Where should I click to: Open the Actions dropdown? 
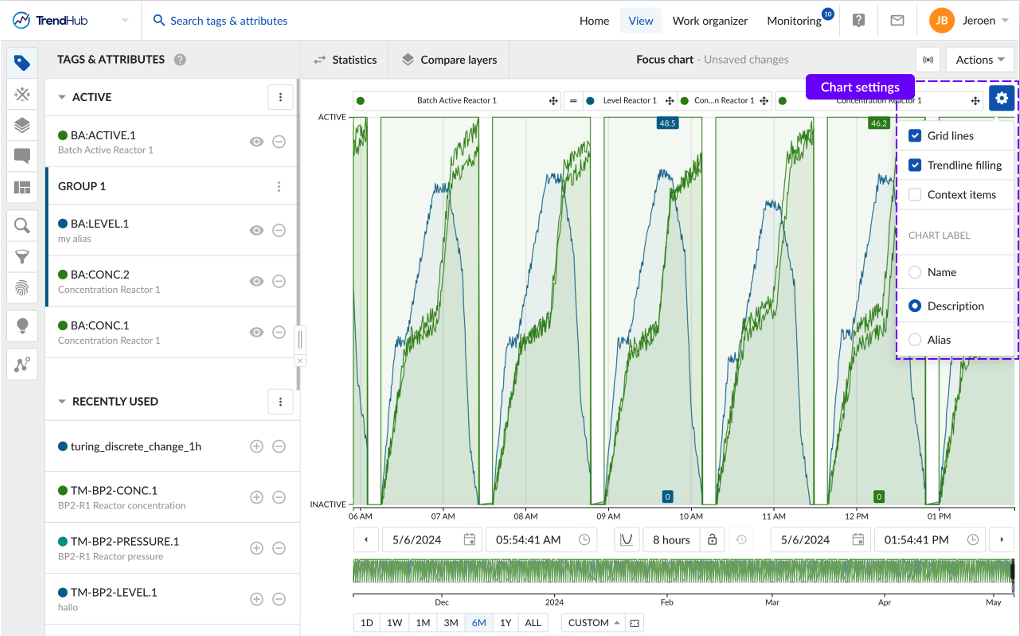pyautogui.click(x=980, y=60)
